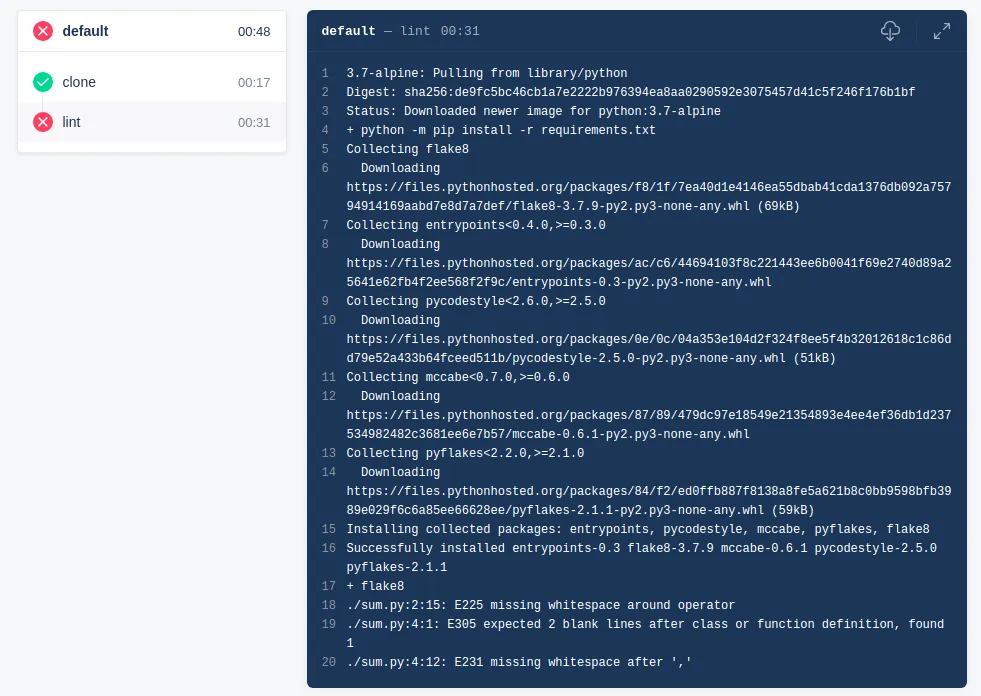Select log line number 17 flake8 command
Screen dimensions: 981x696
point(329,586)
